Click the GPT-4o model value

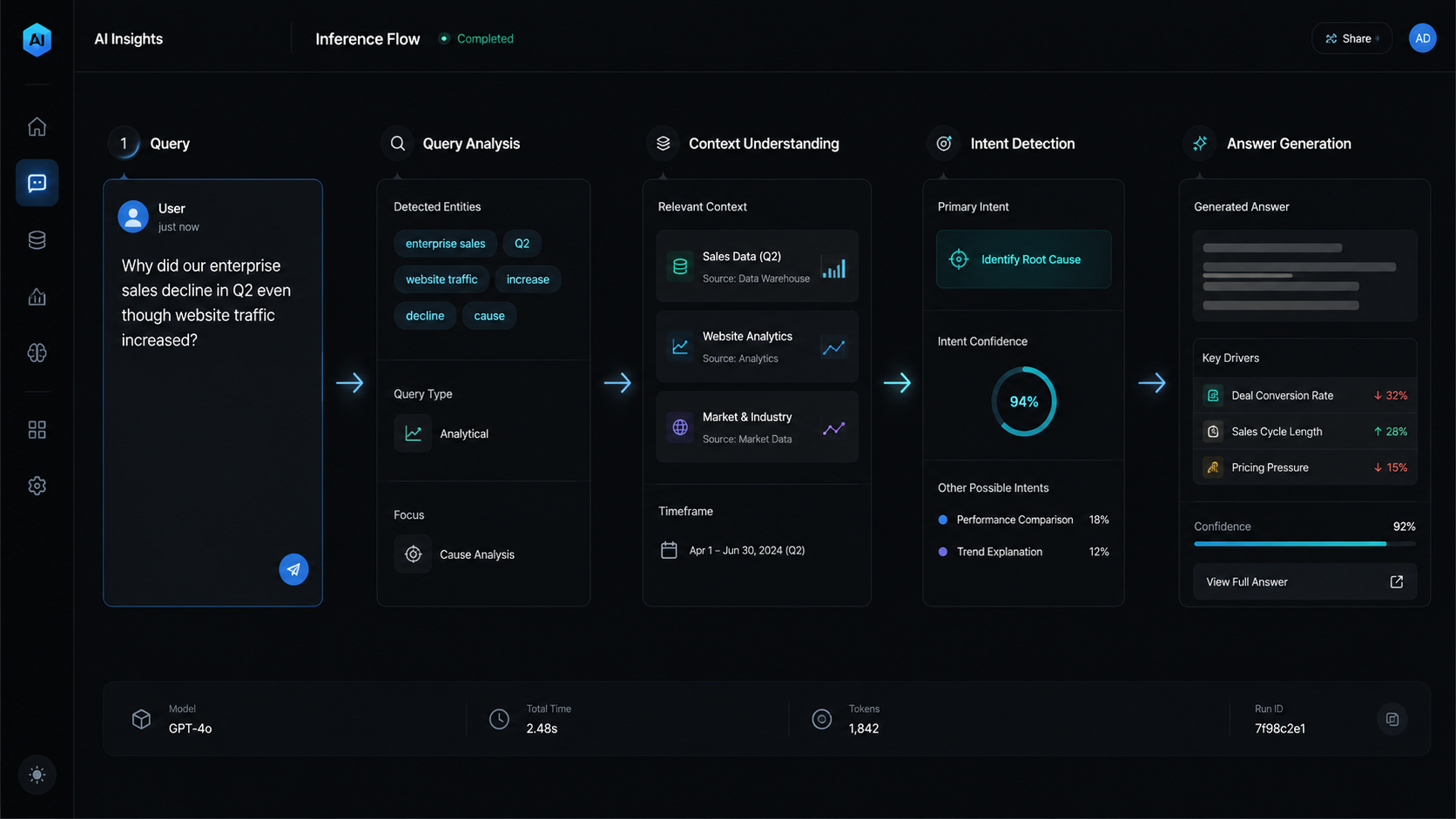coord(190,728)
